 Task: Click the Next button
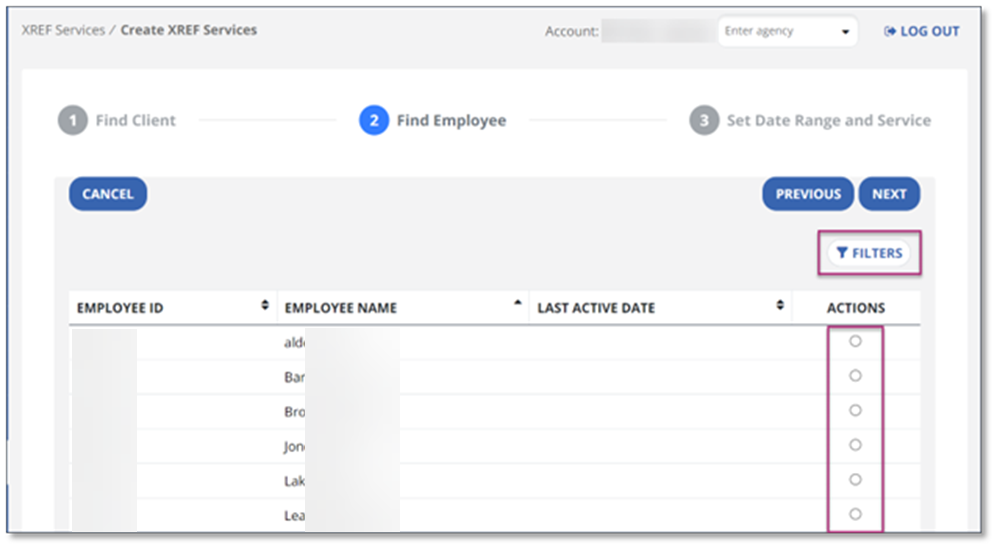pyautogui.click(x=889, y=194)
